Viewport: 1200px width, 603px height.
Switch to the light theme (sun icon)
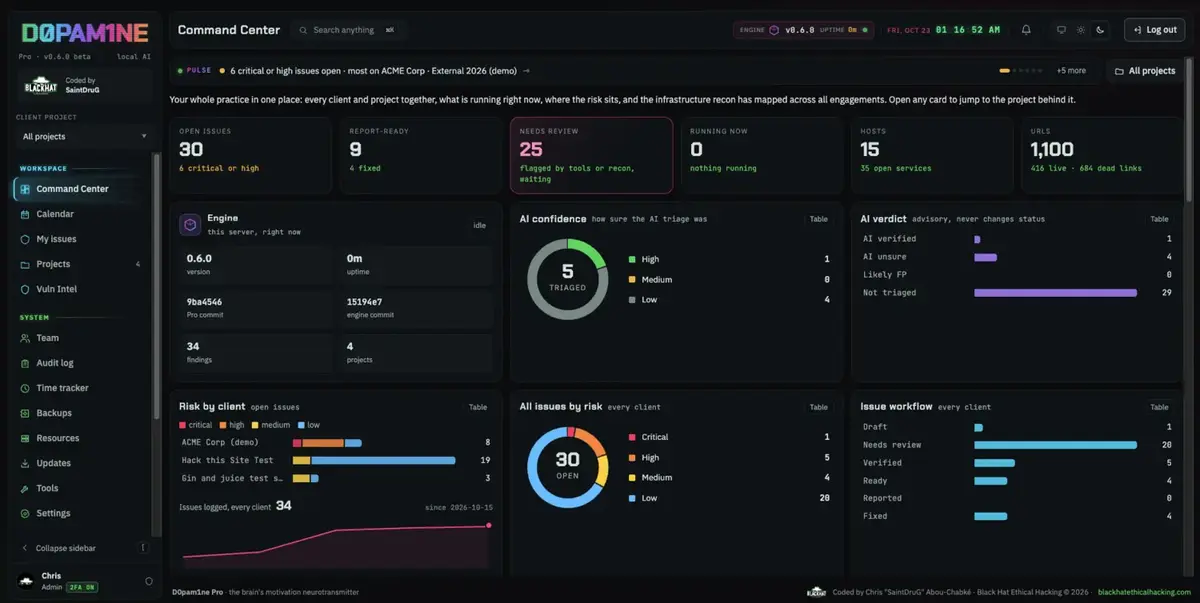[1080, 30]
